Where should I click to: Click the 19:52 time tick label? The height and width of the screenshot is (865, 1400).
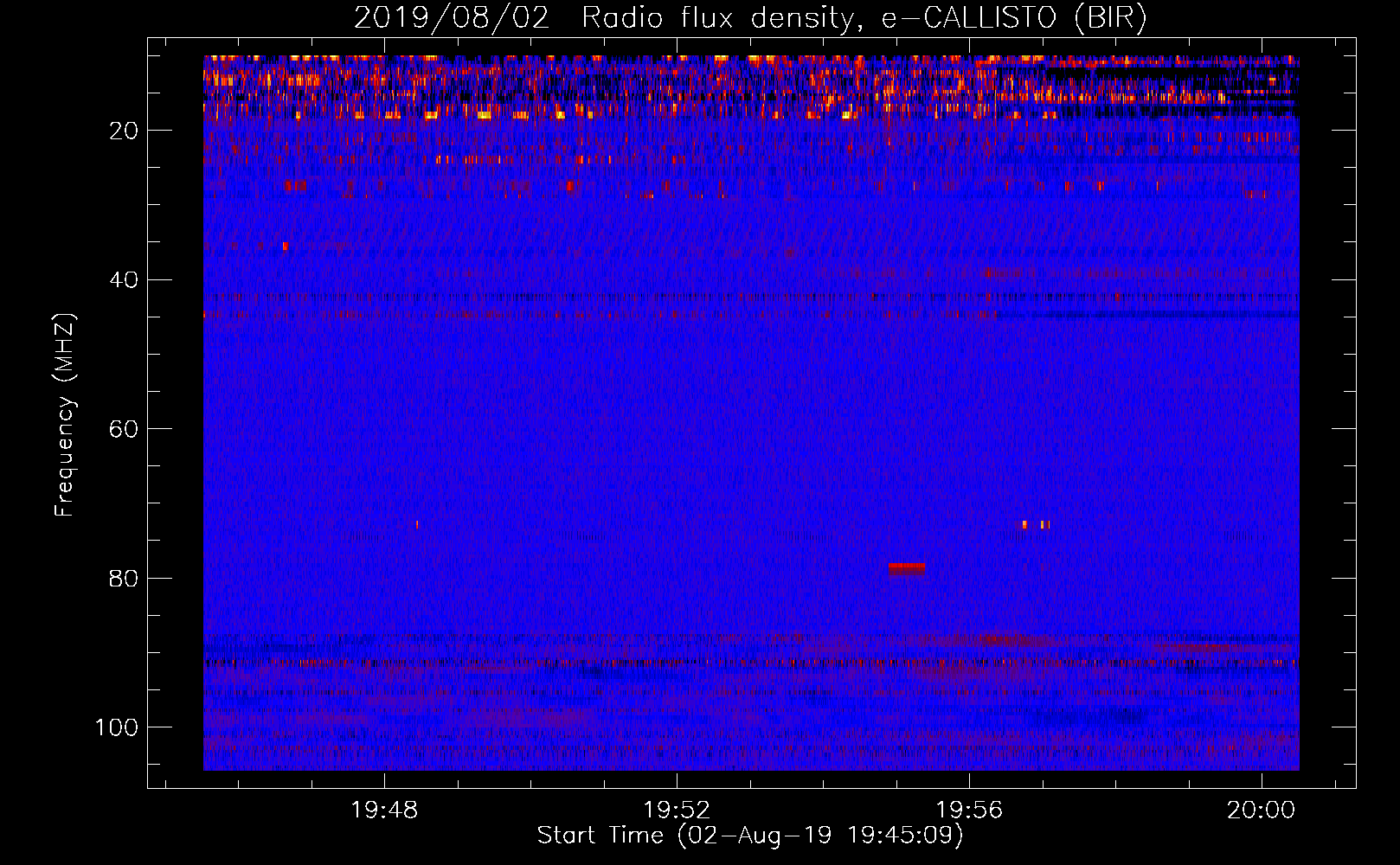pos(677,811)
